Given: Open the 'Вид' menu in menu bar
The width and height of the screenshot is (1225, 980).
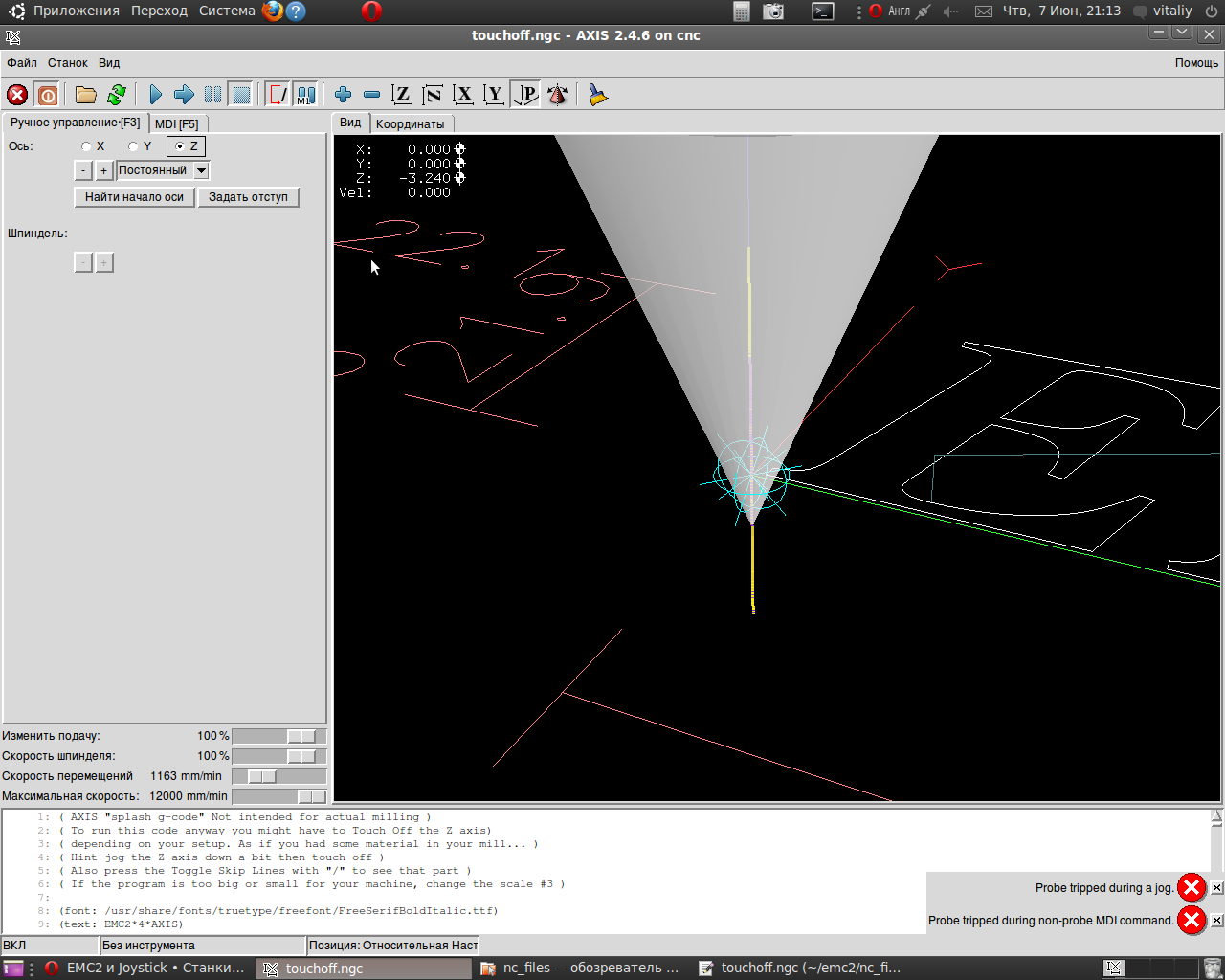Looking at the screenshot, I should [109, 63].
